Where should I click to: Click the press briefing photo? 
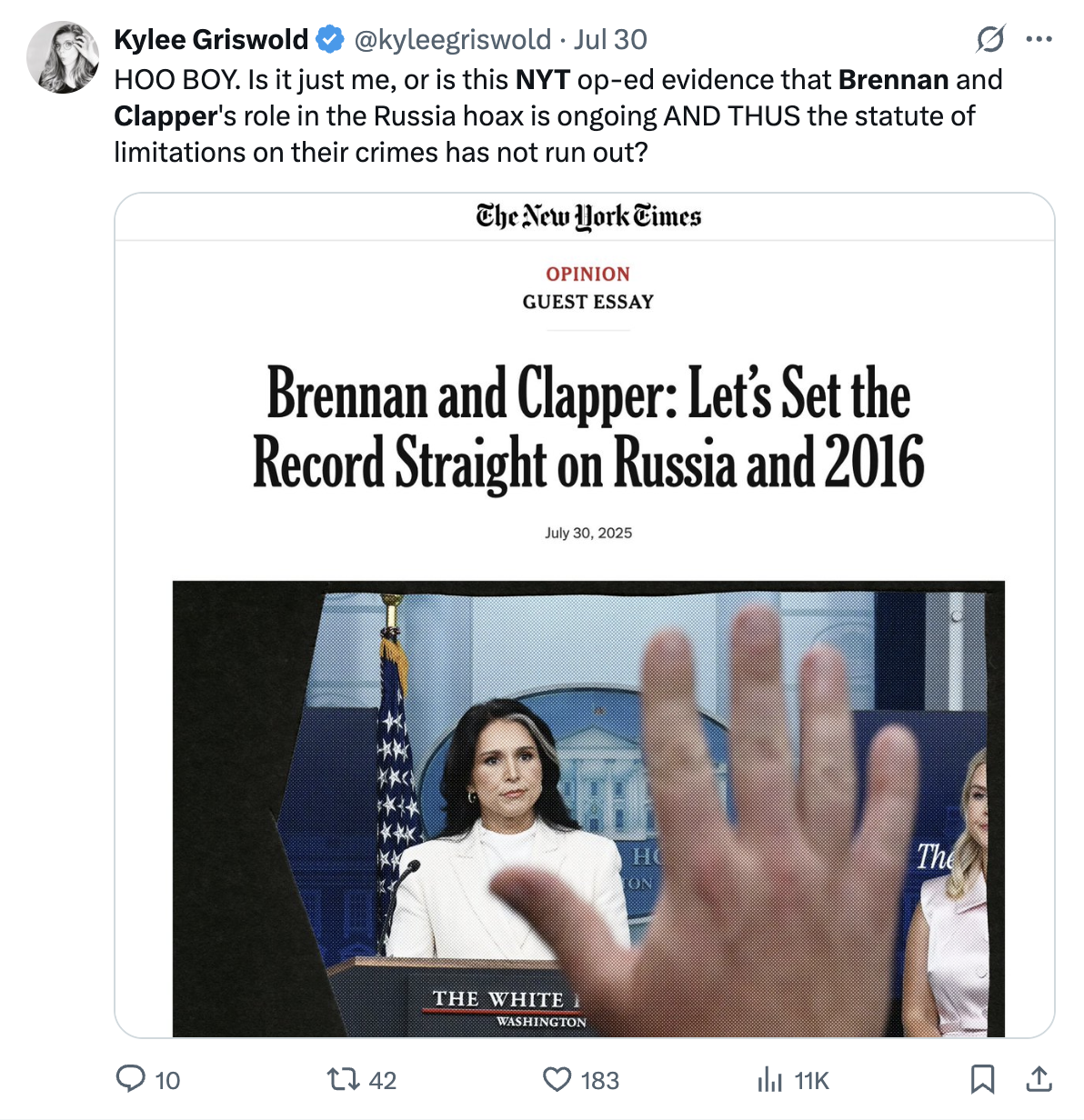pyautogui.click(x=588, y=808)
